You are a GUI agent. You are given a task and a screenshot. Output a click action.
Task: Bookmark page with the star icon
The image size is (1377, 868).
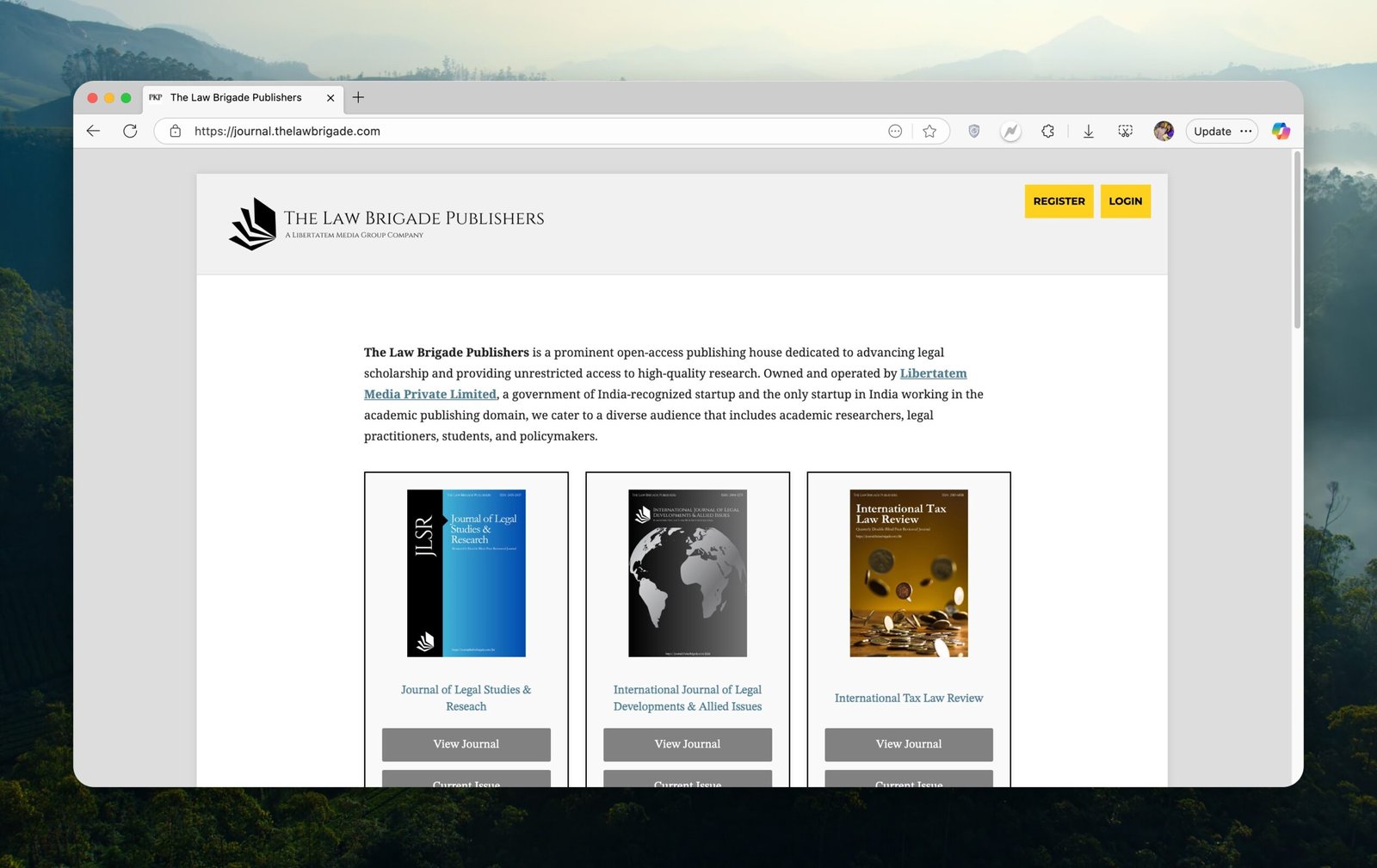pyautogui.click(x=929, y=131)
